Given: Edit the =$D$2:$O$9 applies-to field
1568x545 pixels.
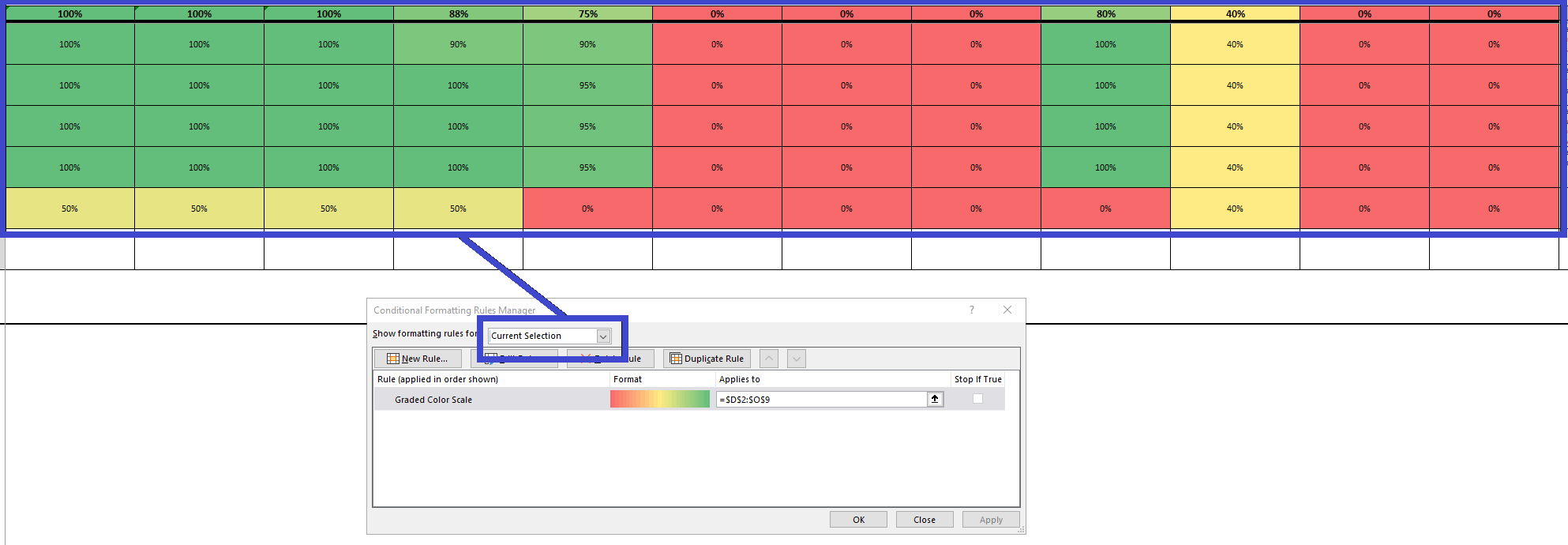Looking at the screenshot, I should (822, 400).
